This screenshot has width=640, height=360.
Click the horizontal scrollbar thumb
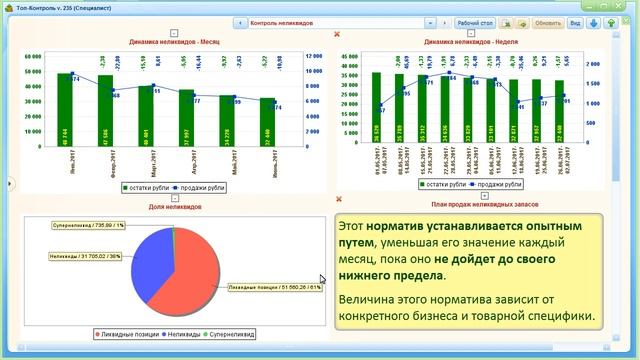click(x=289, y=348)
